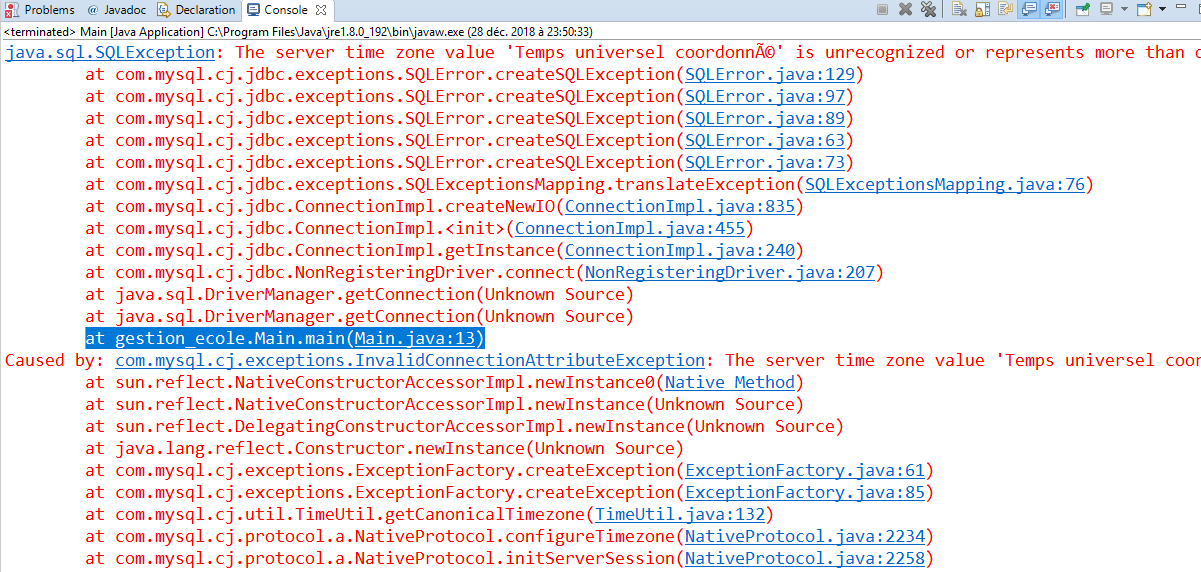Jump to ConnectionImpl.java:240

[x=679, y=250]
